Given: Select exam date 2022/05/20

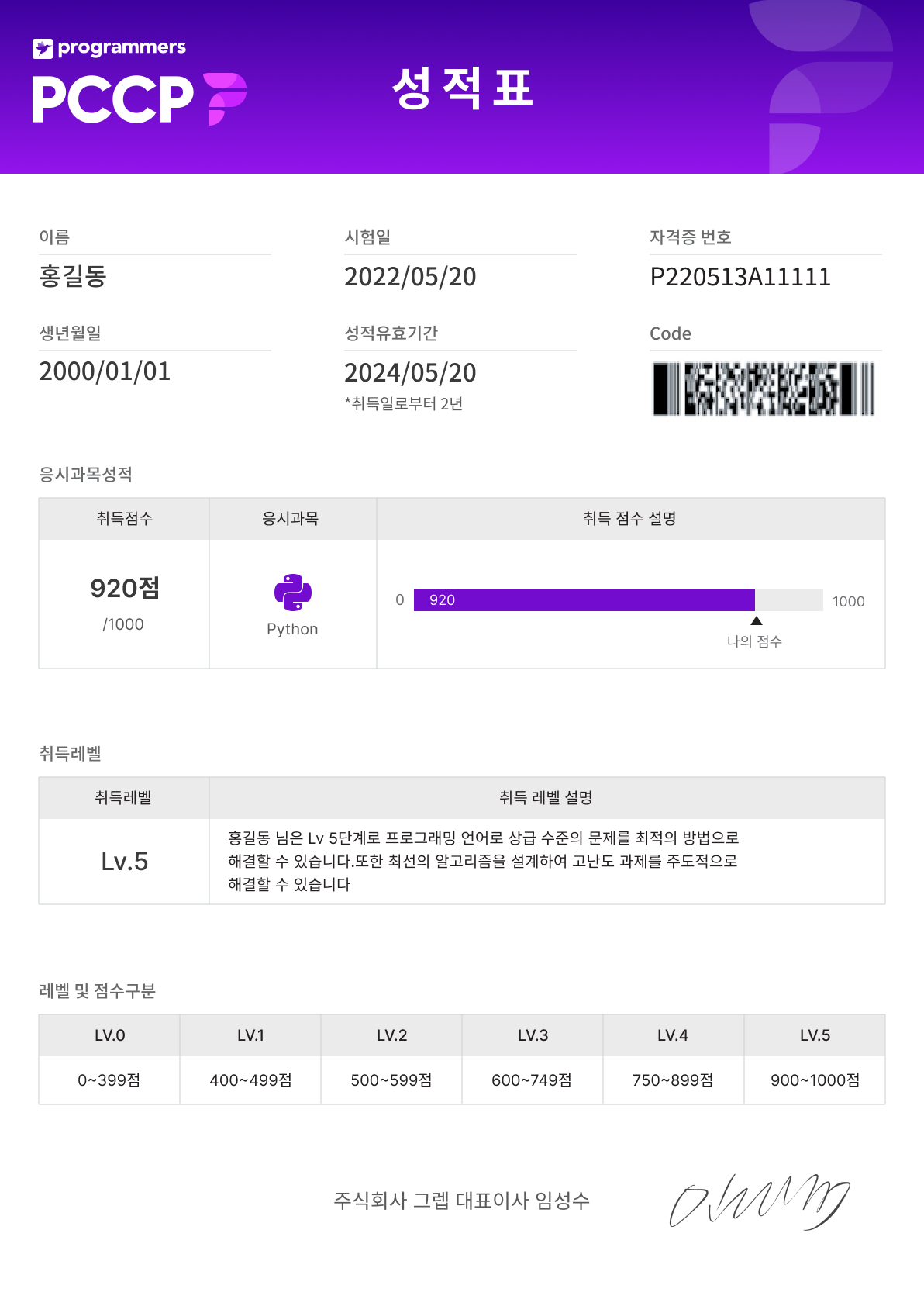Looking at the screenshot, I should [x=410, y=277].
